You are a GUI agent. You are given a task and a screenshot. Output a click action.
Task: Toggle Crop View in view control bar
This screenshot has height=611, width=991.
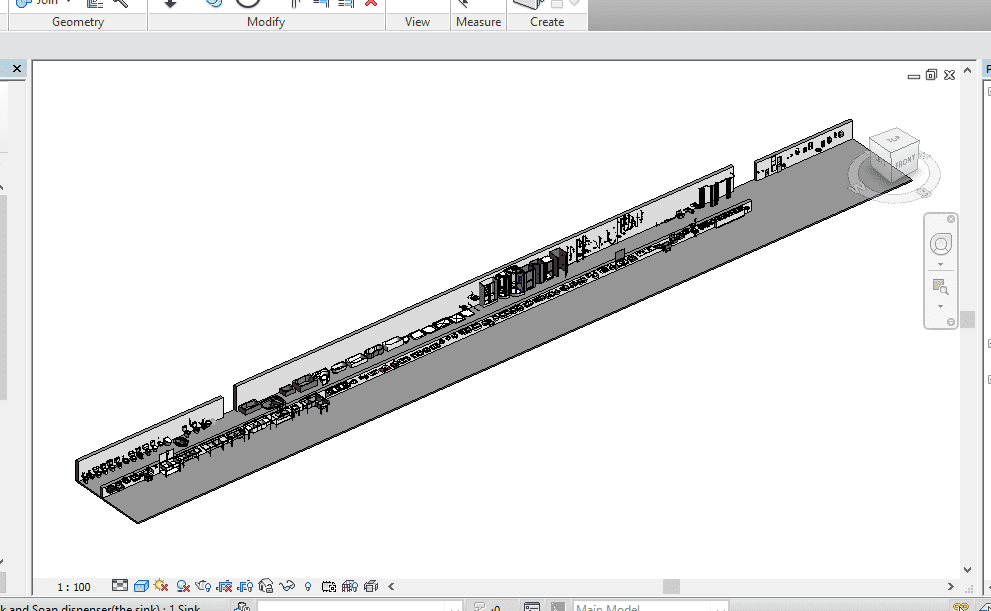(x=225, y=586)
